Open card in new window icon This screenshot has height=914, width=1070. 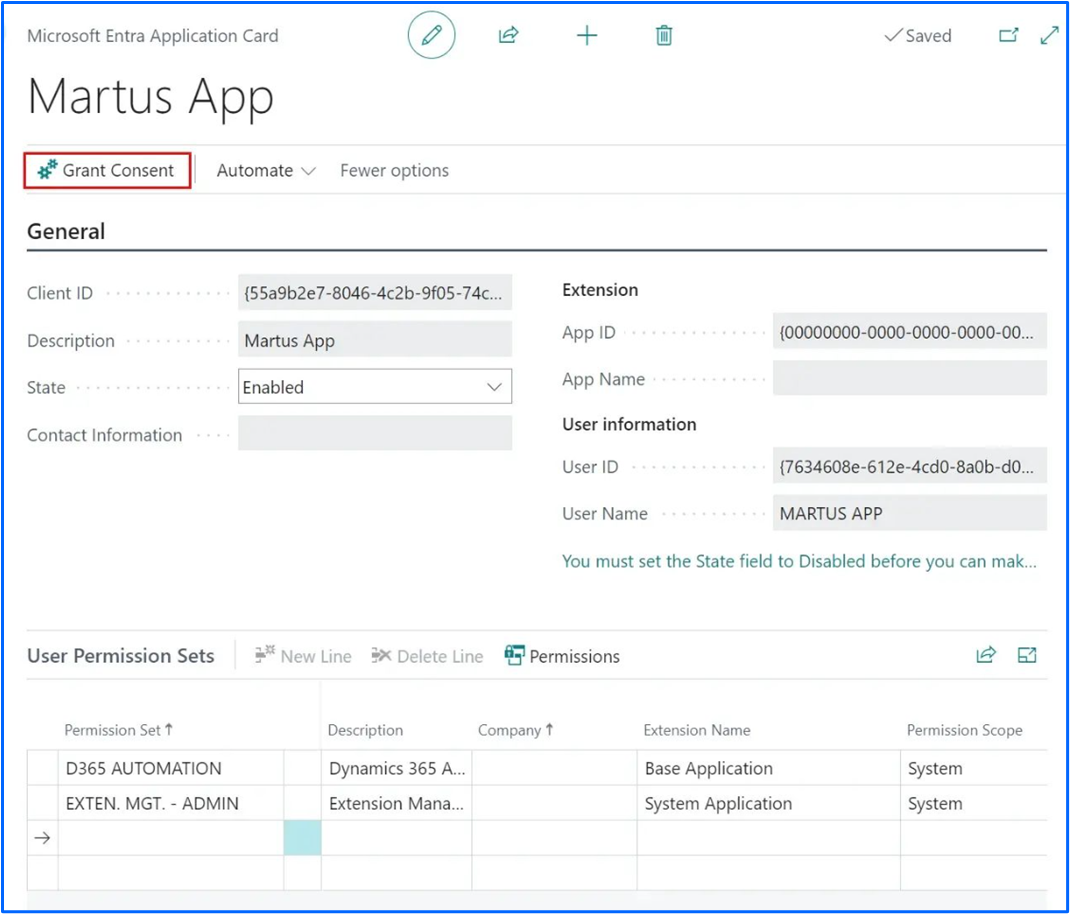tap(1009, 35)
